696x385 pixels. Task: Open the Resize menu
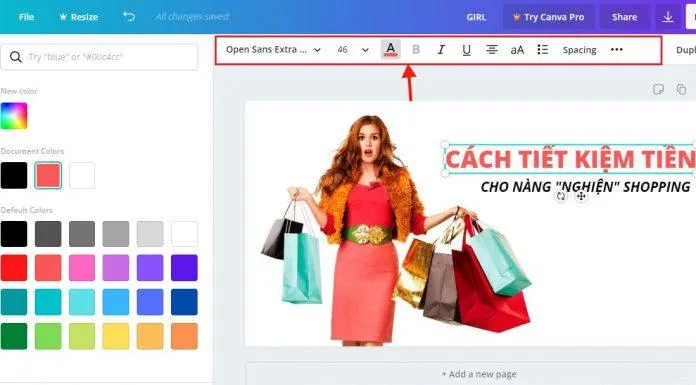click(x=79, y=17)
